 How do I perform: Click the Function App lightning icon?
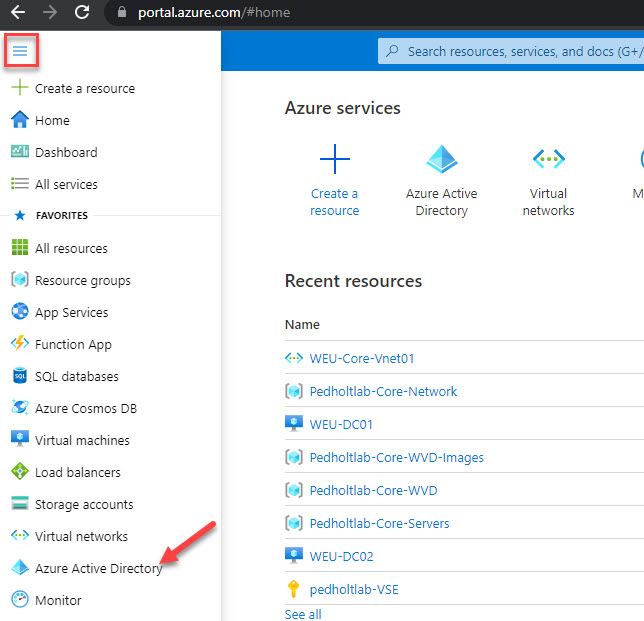[20, 343]
